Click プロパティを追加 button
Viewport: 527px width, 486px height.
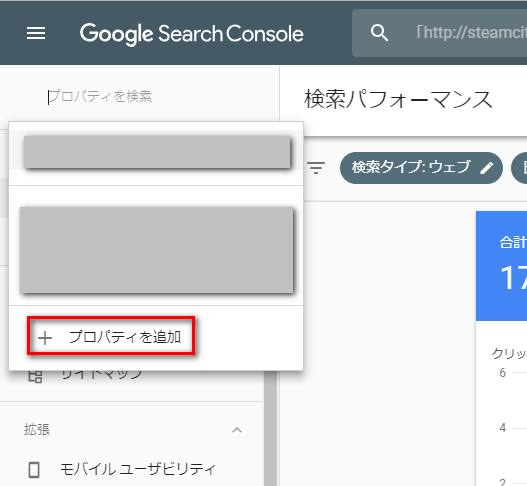[111, 335]
